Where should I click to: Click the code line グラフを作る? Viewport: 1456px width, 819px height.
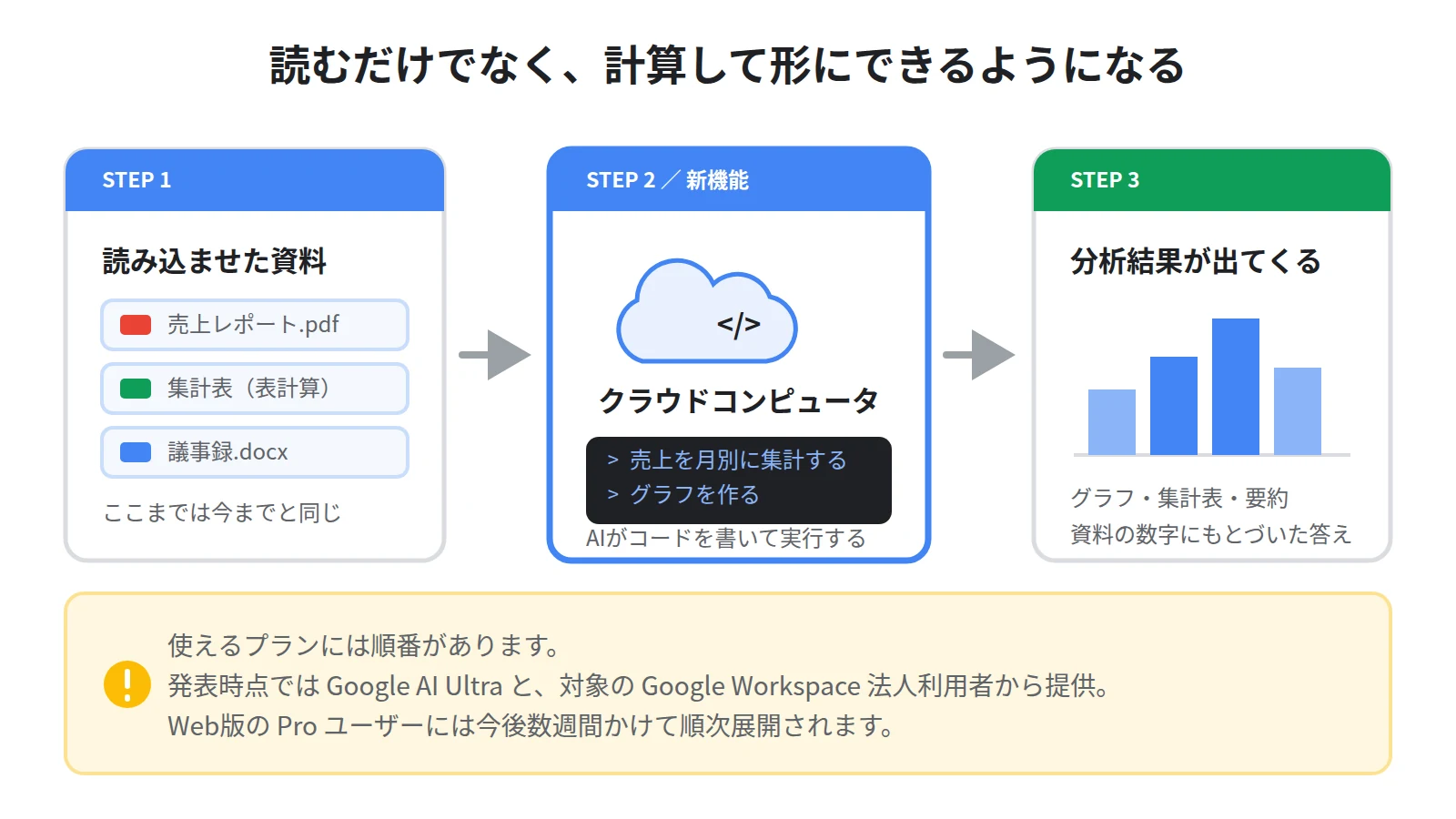point(694,495)
